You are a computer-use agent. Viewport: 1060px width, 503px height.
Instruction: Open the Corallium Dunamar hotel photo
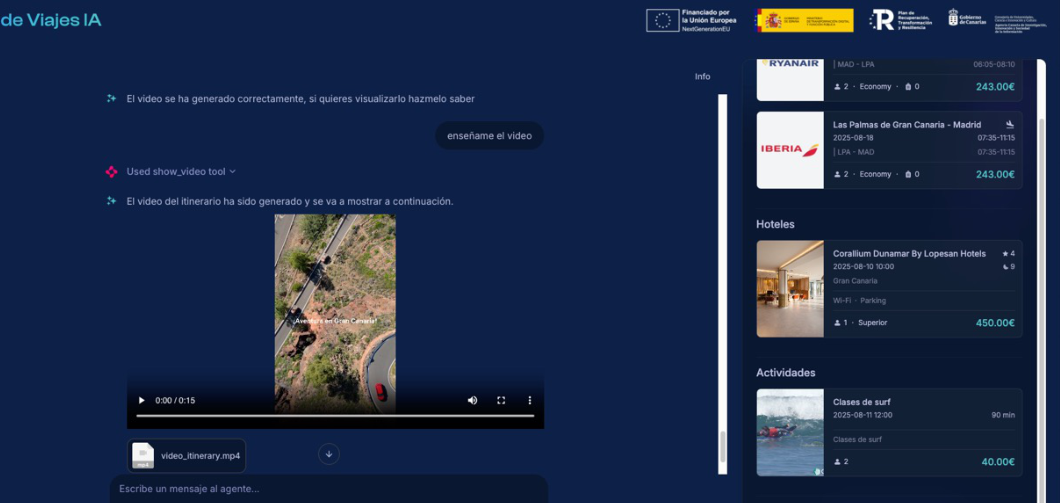pos(790,289)
